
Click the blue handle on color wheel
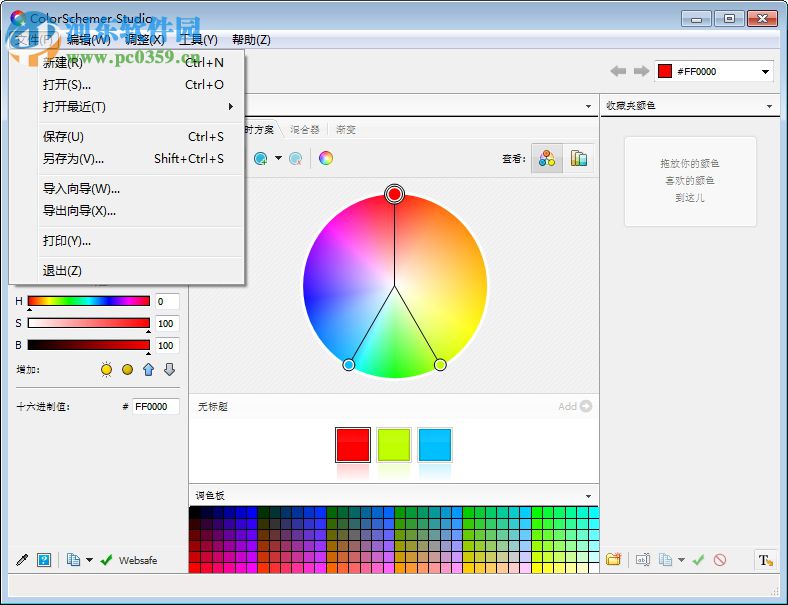349,365
